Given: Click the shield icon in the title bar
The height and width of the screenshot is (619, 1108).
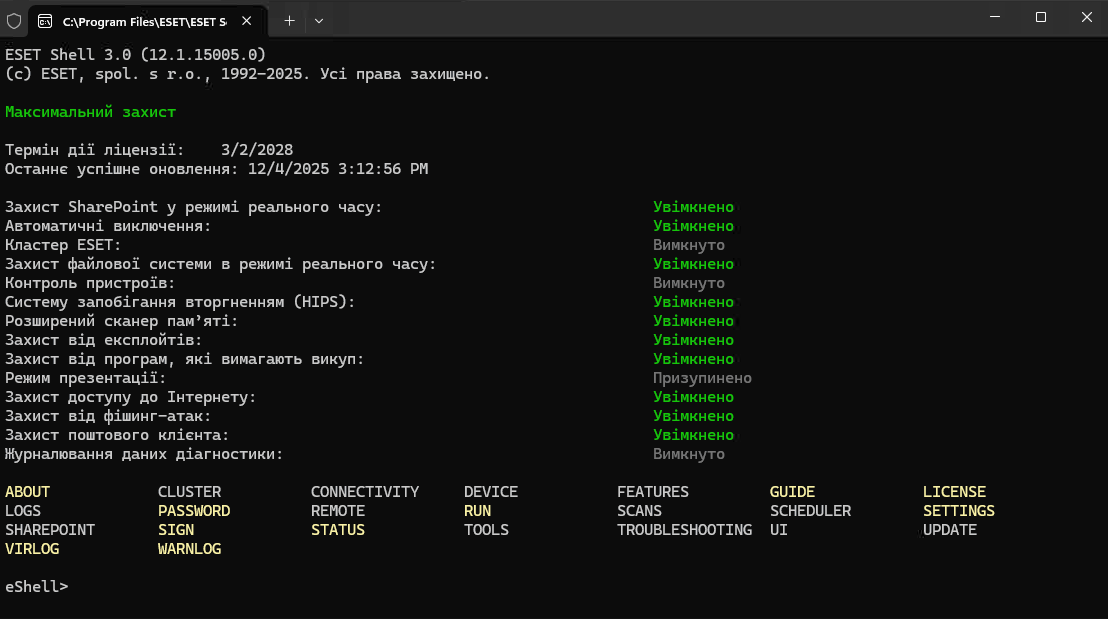Looking at the screenshot, I should pos(14,19).
